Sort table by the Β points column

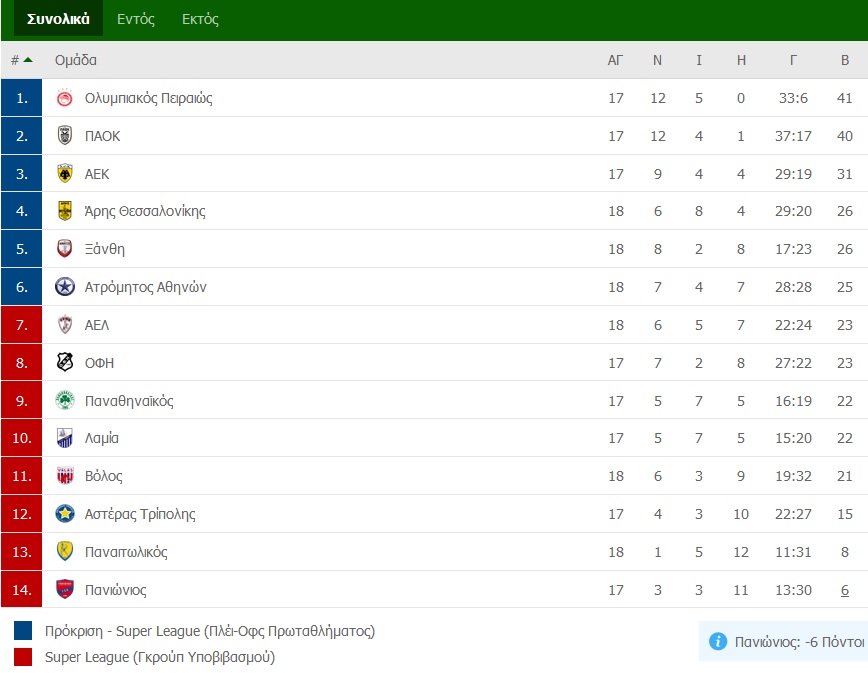[x=845, y=60]
